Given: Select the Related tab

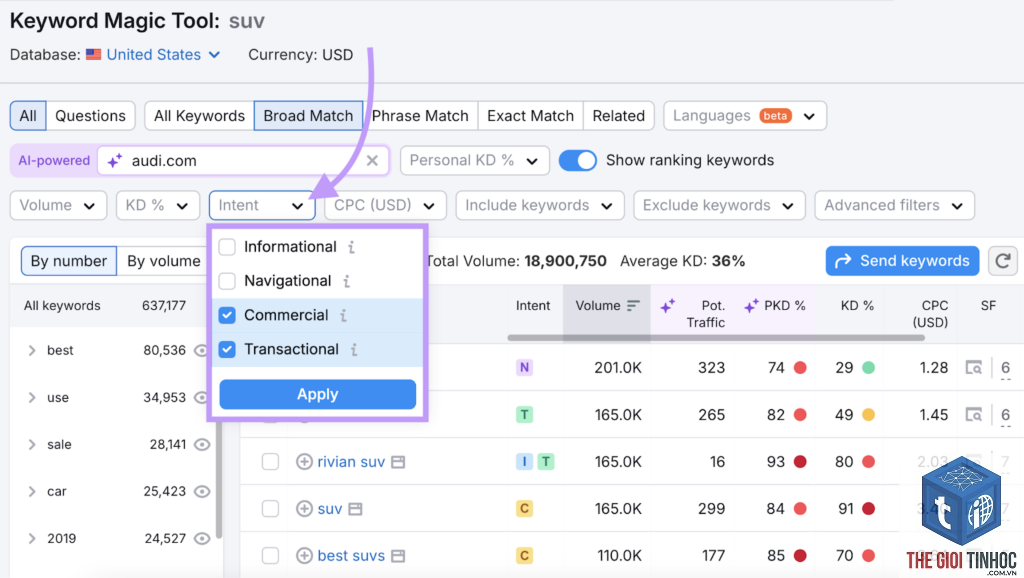Looking at the screenshot, I should point(618,116).
